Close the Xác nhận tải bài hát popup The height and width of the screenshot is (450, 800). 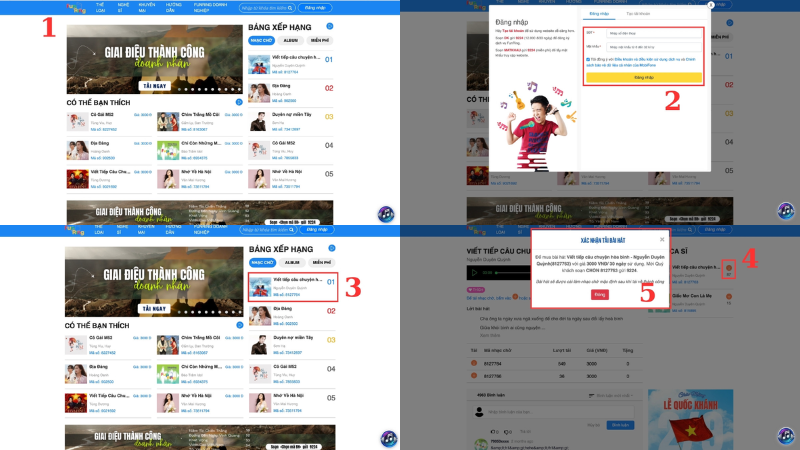(x=662, y=239)
